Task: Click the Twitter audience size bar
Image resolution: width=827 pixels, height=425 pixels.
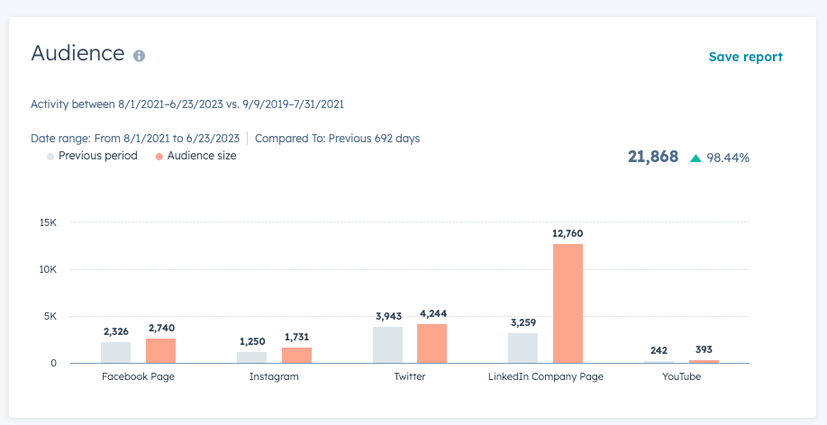Action: (432, 343)
